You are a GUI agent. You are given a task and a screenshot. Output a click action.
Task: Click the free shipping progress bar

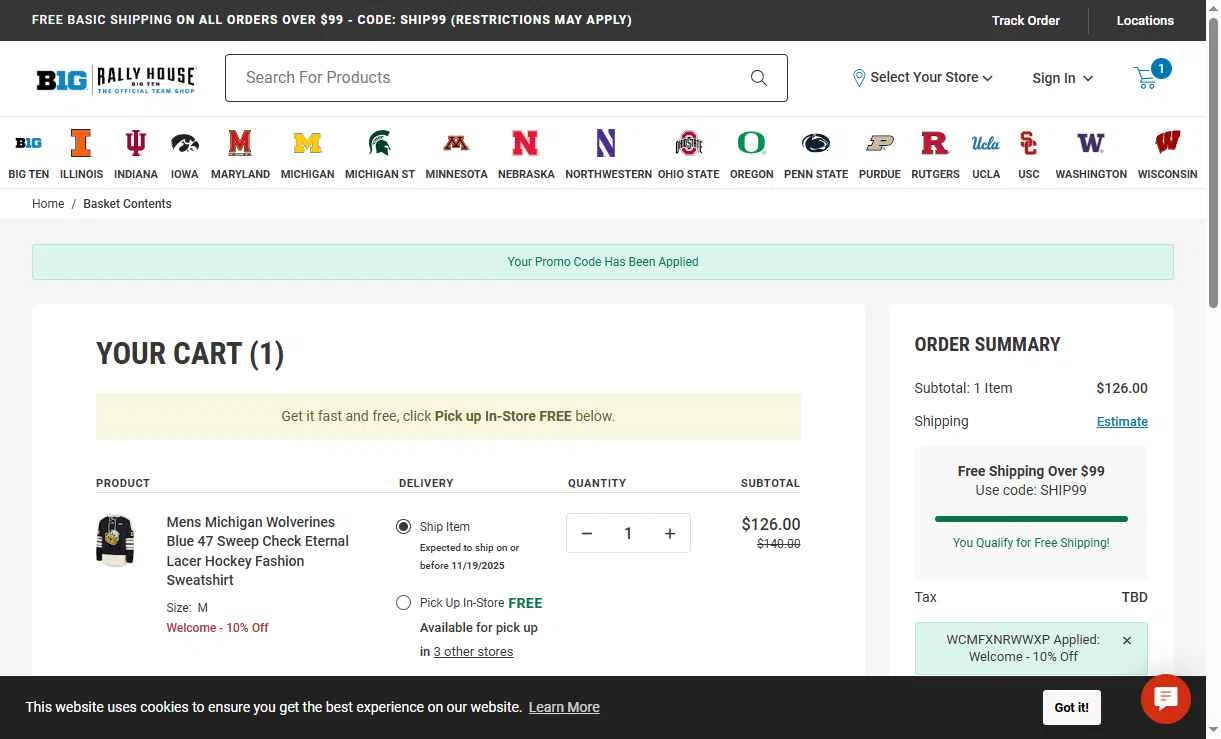click(x=1031, y=519)
